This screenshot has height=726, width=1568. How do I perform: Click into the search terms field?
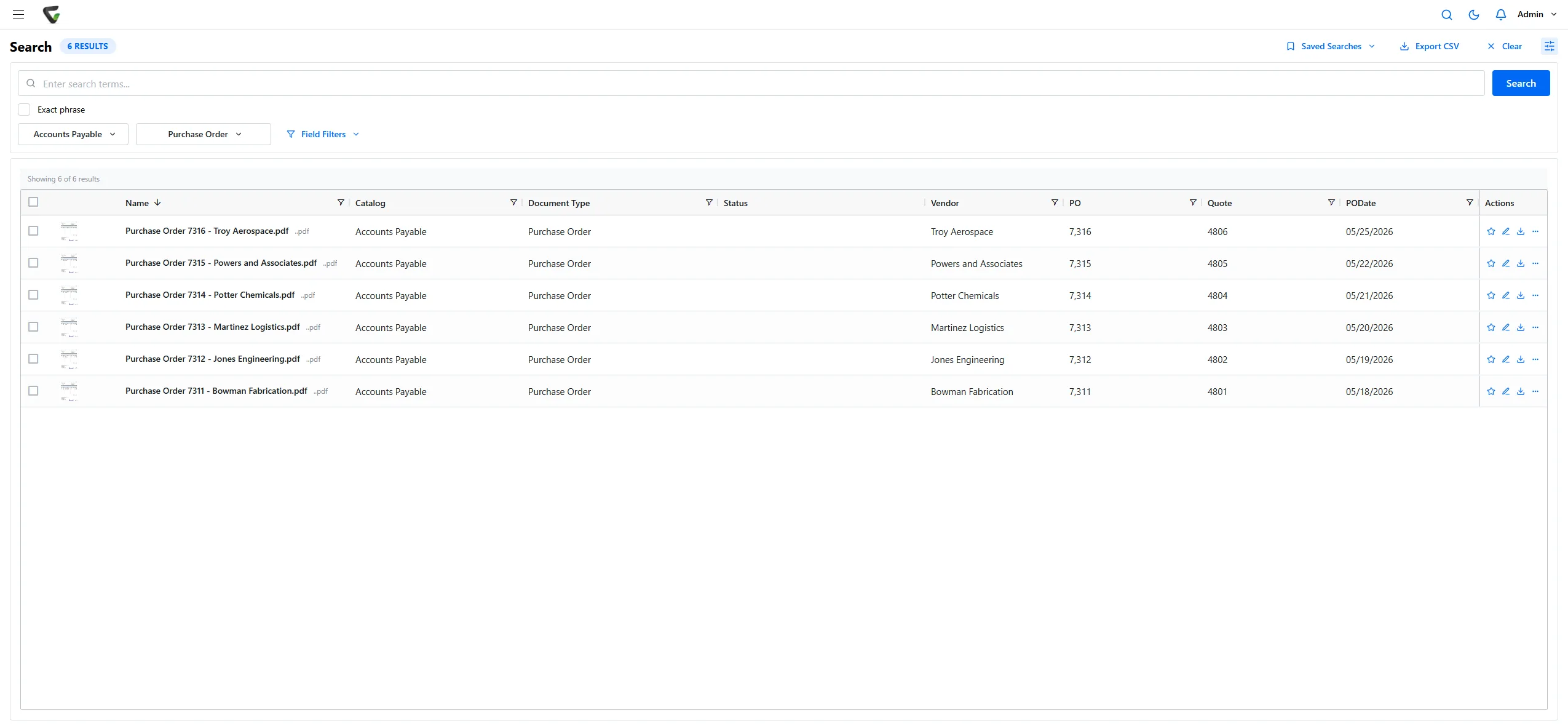(751, 83)
